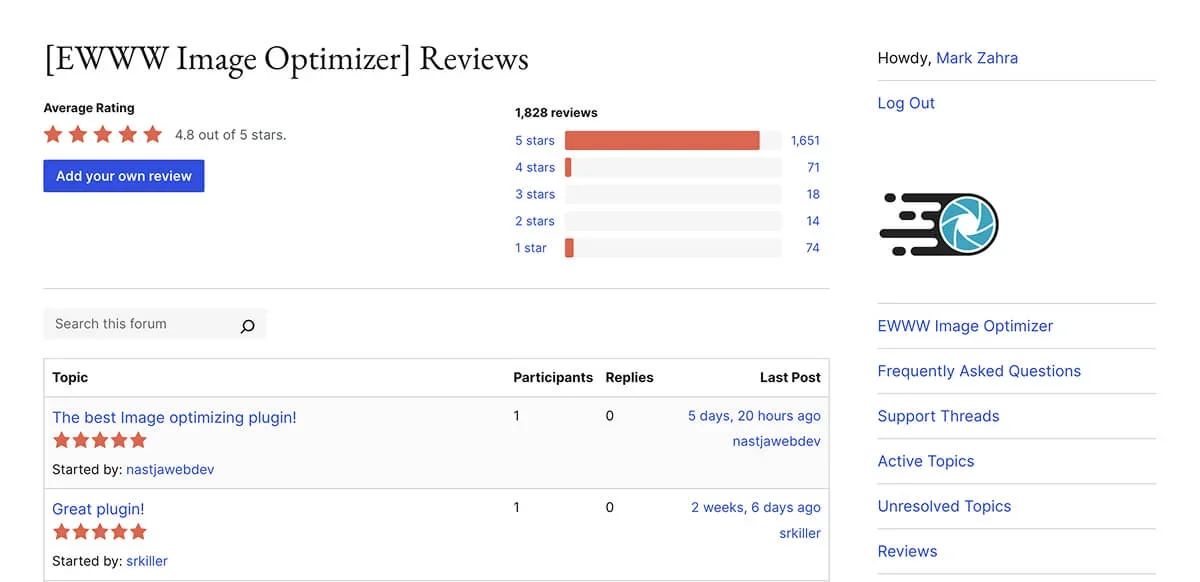Screen dimensions: 1200x582
Task: Open the Reviews sidebar link
Action: pyautogui.click(x=907, y=551)
